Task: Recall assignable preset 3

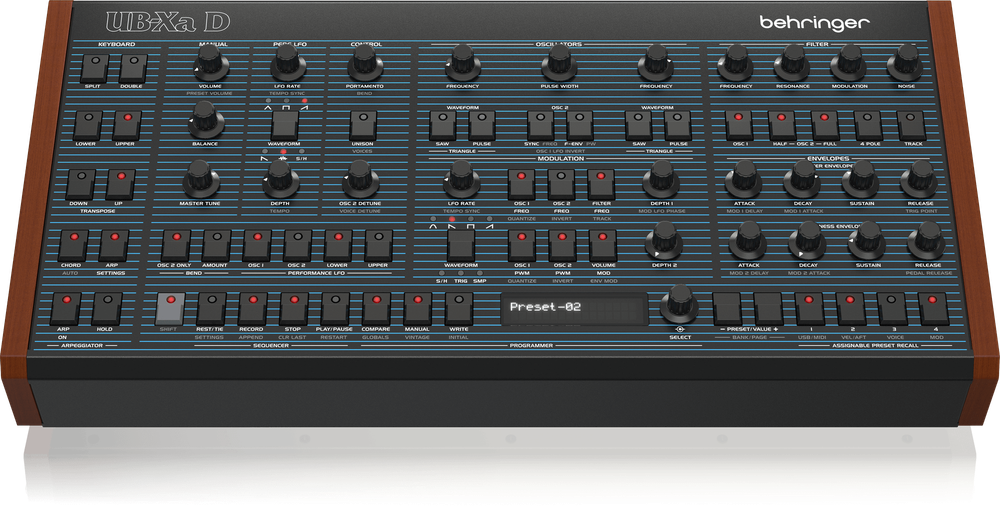Action: pos(892,308)
